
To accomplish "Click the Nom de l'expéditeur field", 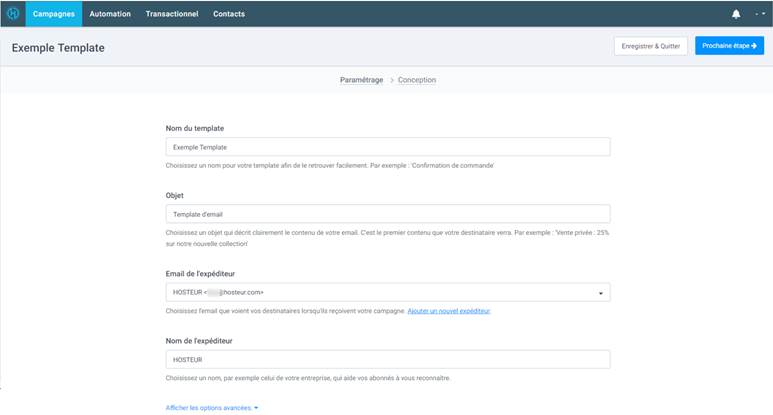I will coord(387,359).
